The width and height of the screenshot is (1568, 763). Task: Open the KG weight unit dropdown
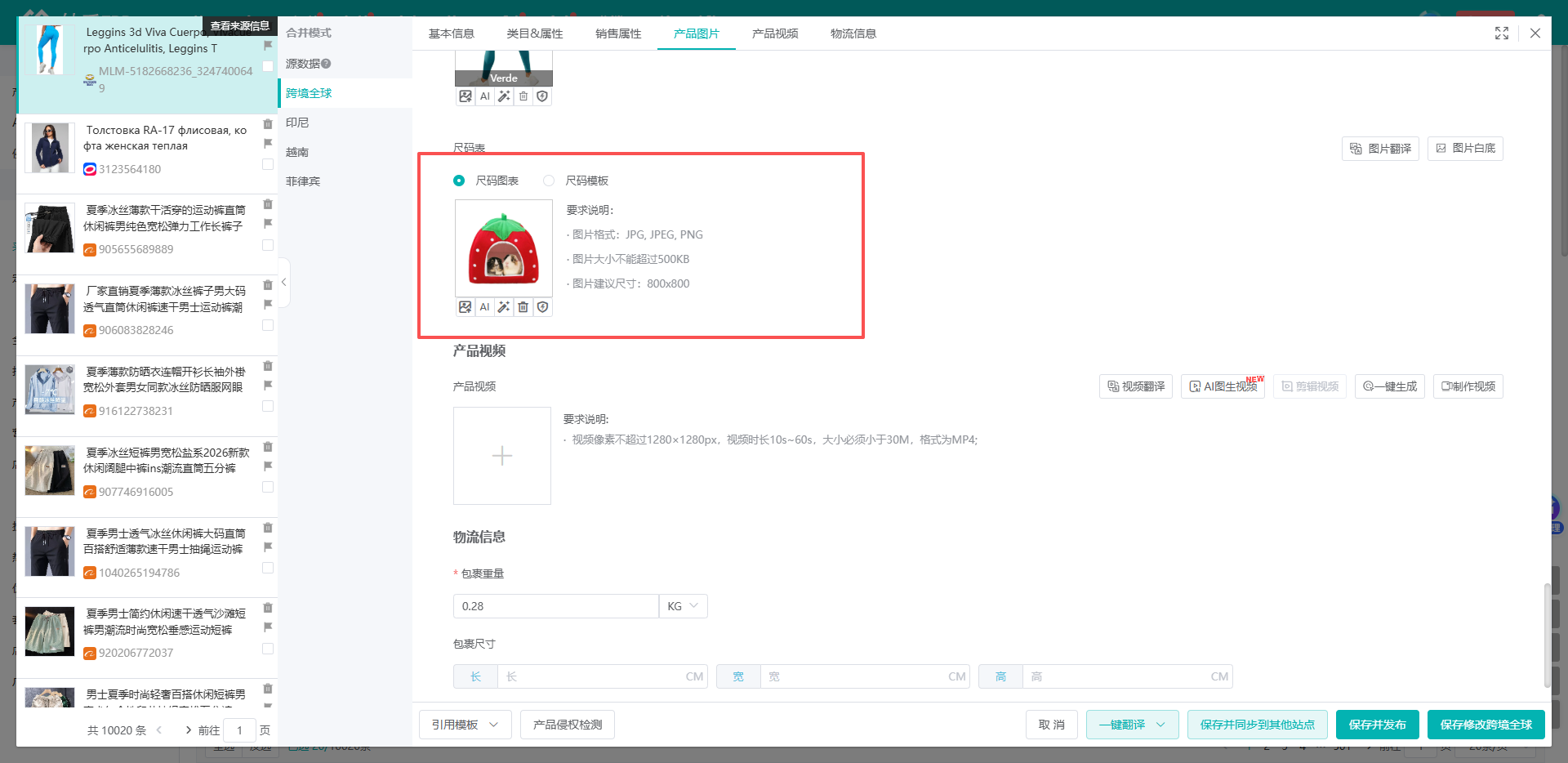(x=684, y=606)
